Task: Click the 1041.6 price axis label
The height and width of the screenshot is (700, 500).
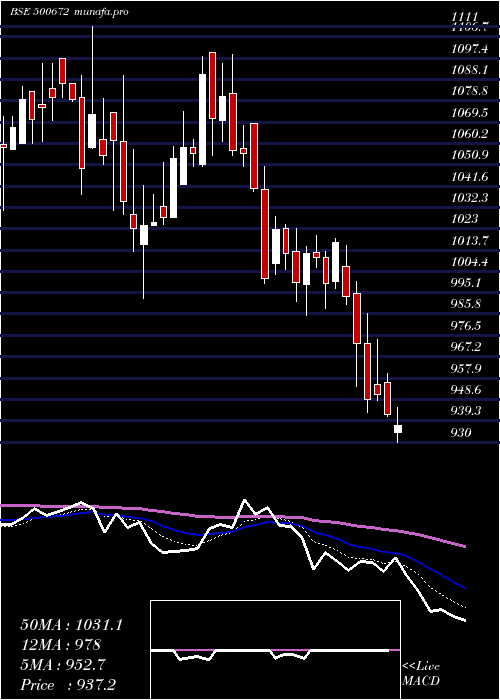Action: (x=469, y=177)
